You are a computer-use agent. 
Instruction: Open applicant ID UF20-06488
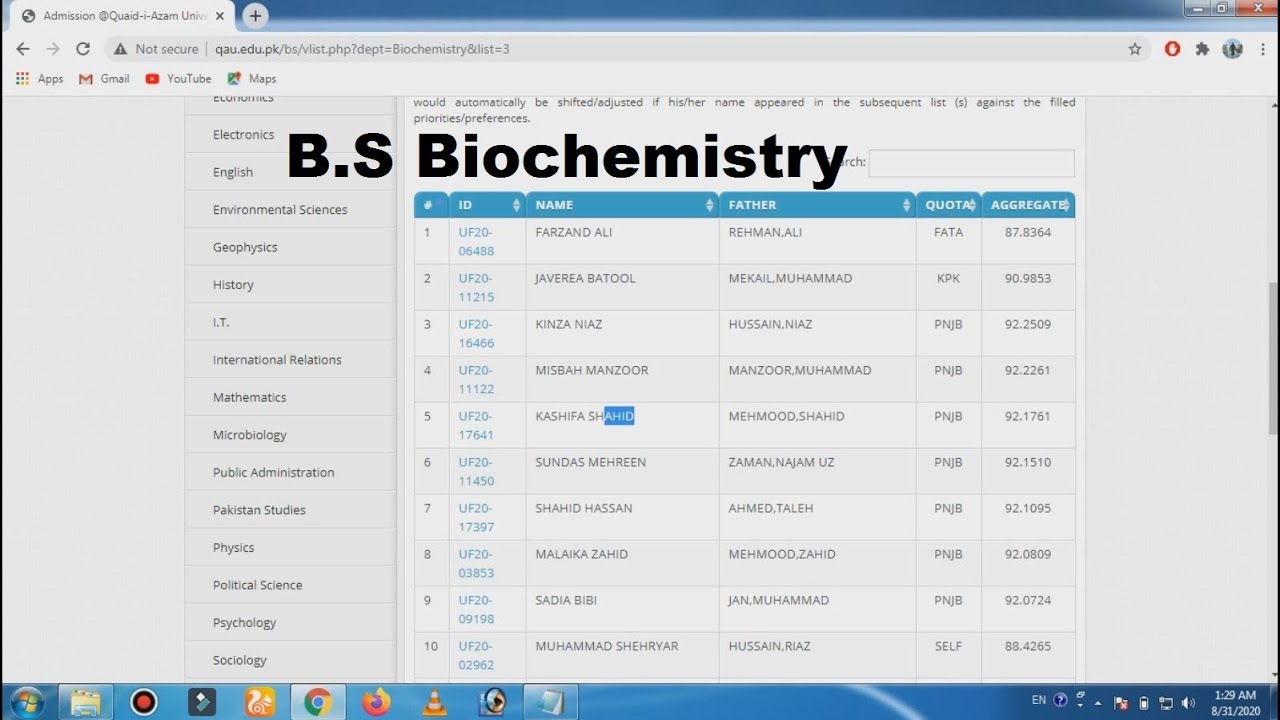pyautogui.click(x=476, y=241)
